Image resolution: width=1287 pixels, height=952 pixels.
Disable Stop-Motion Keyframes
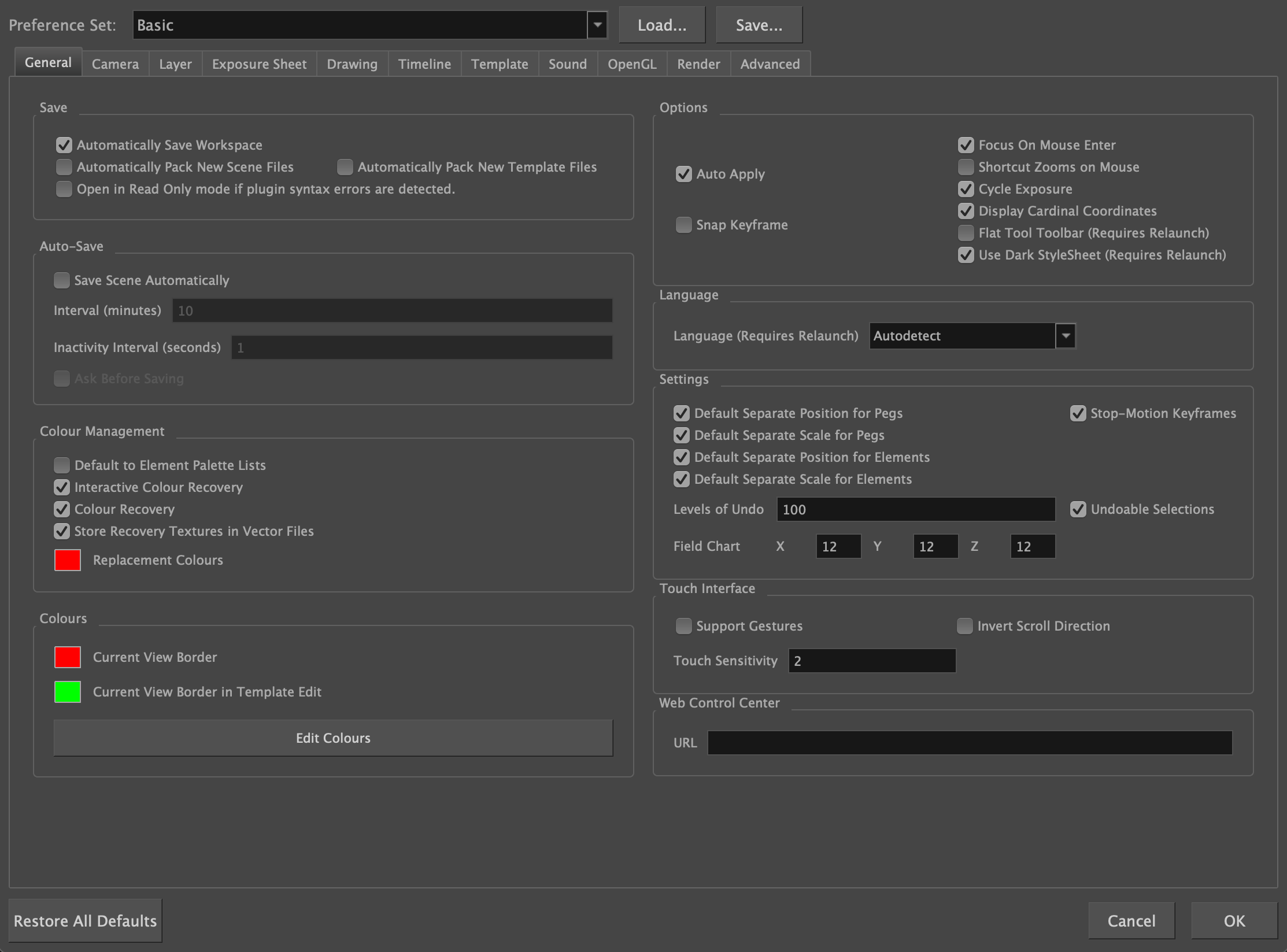1078,413
